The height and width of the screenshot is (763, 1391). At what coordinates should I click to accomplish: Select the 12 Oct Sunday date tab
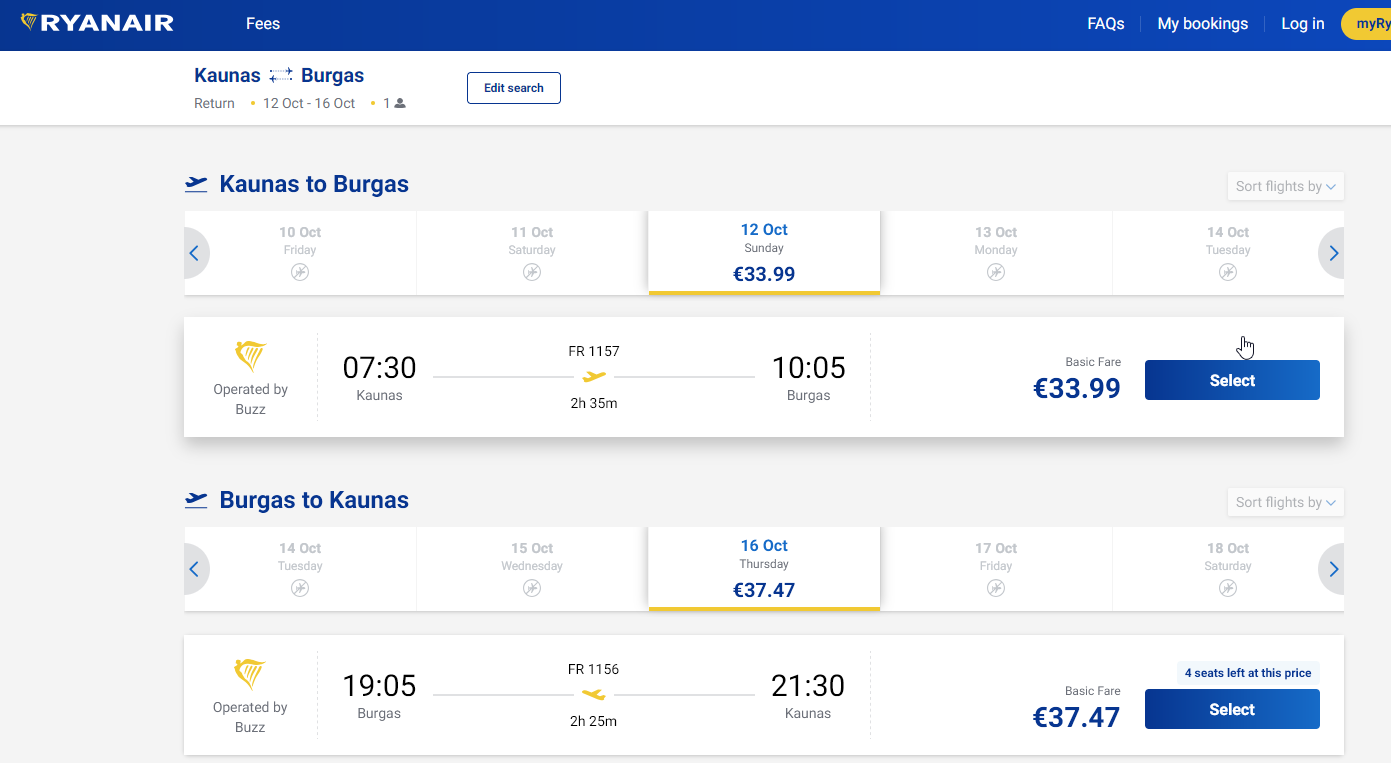[764, 253]
